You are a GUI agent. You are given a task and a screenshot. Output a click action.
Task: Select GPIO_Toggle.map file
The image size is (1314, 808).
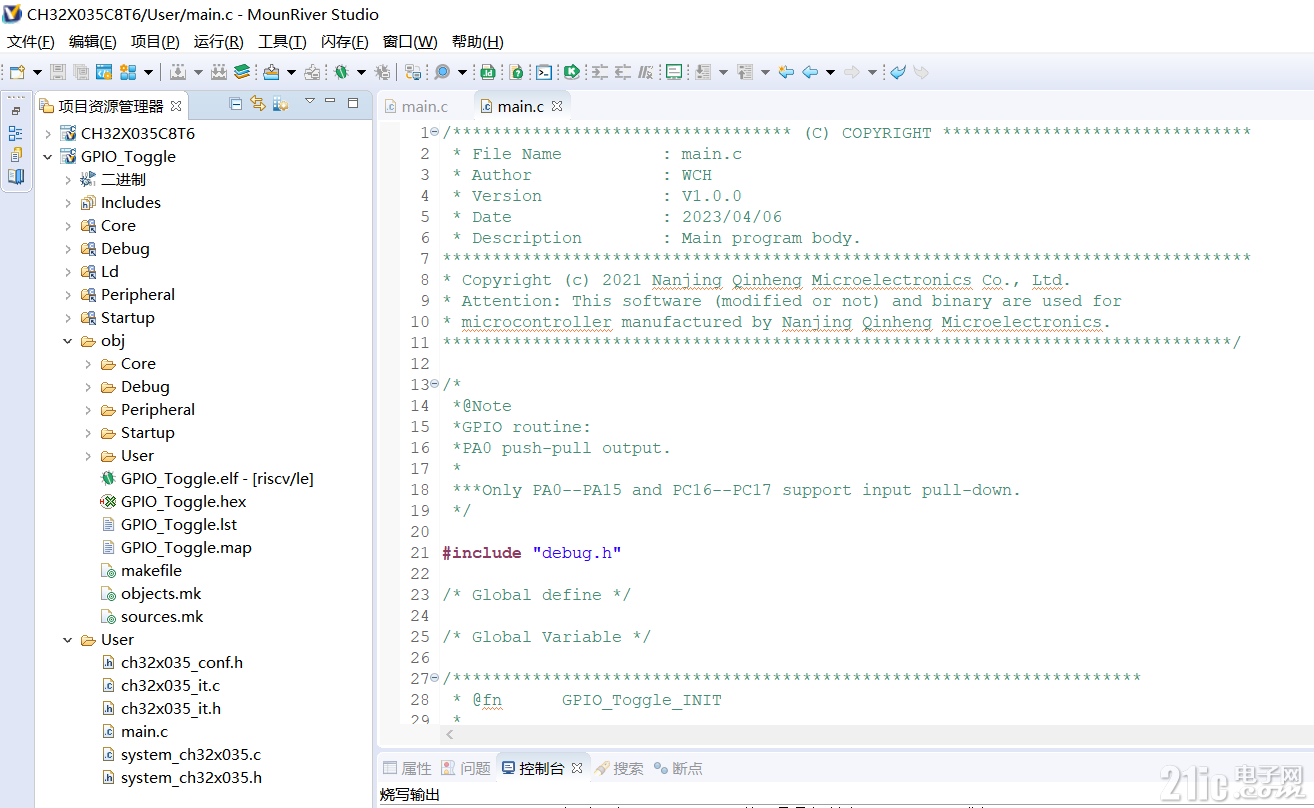[186, 548]
